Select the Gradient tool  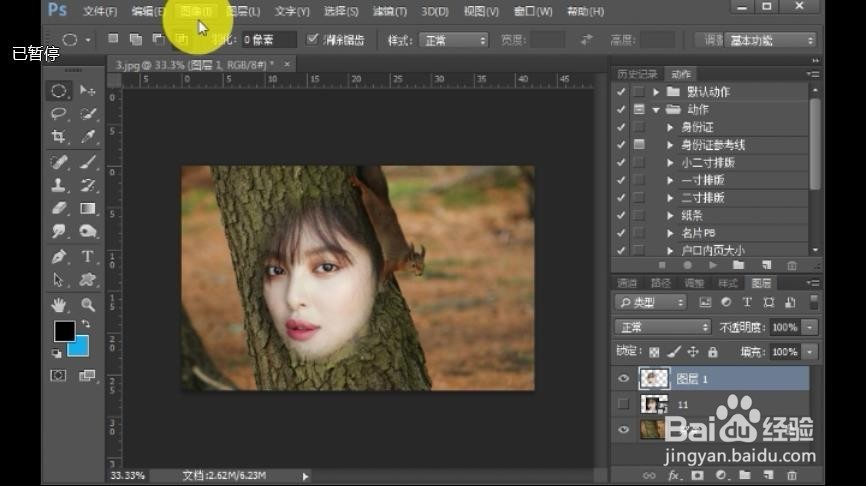[87, 208]
